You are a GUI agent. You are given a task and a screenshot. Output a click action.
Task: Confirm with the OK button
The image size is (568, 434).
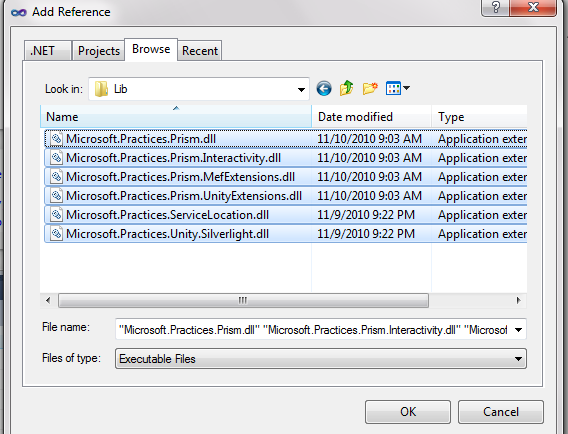pos(408,412)
